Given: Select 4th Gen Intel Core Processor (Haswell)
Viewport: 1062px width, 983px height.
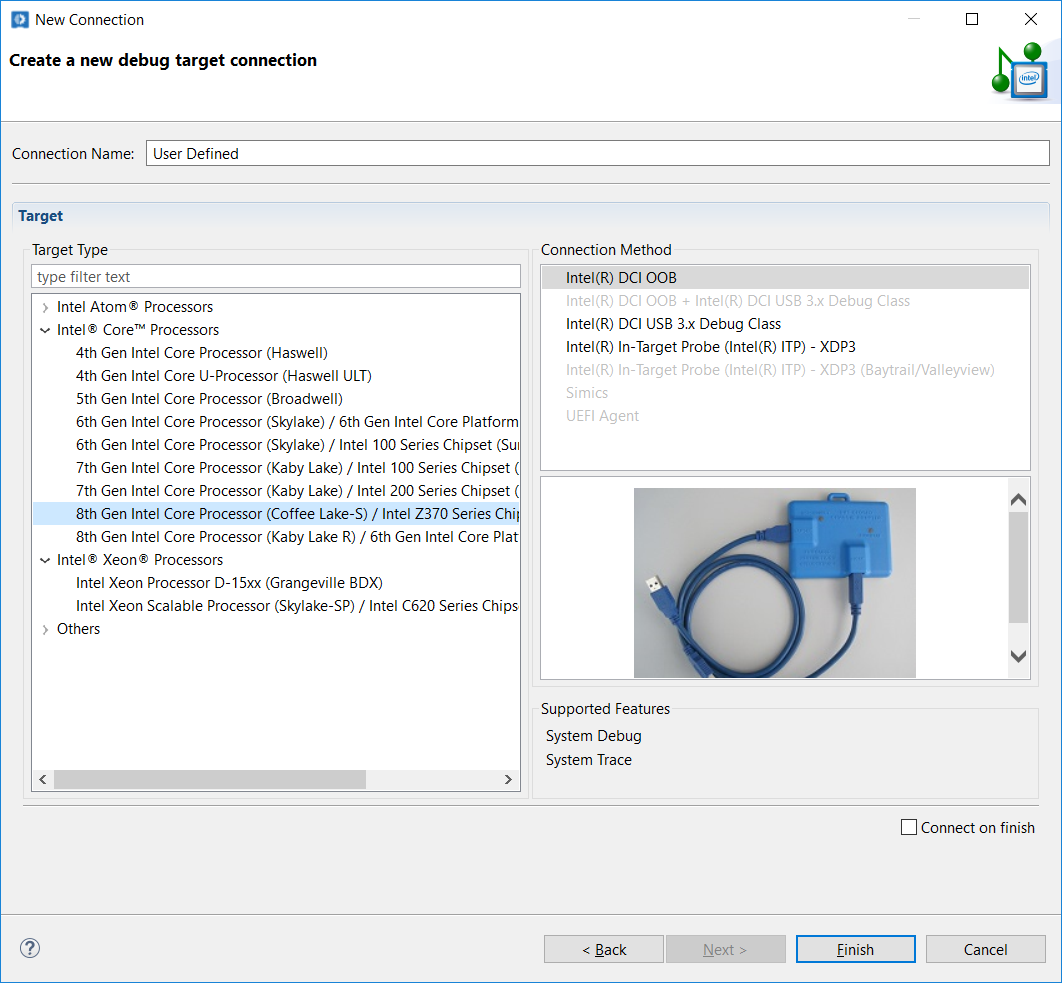Looking at the screenshot, I should (202, 353).
